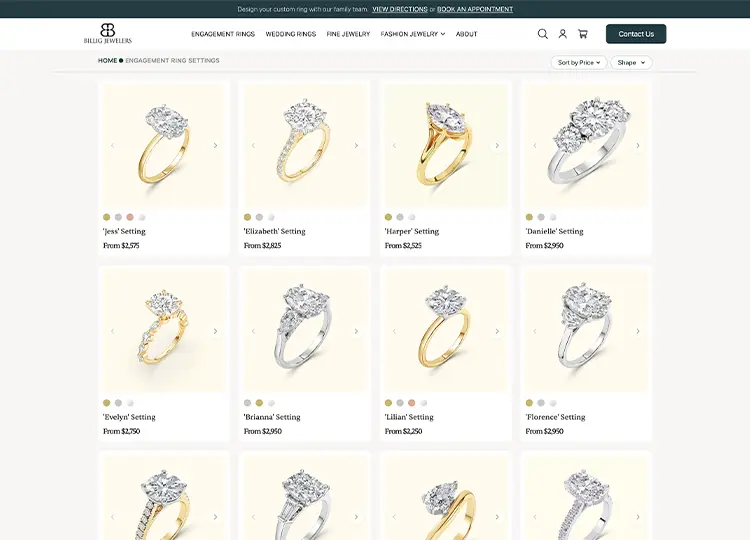This screenshot has height=540, width=750.
Task: Open the 'Lilian' Setting title
Action: pyautogui.click(x=409, y=417)
